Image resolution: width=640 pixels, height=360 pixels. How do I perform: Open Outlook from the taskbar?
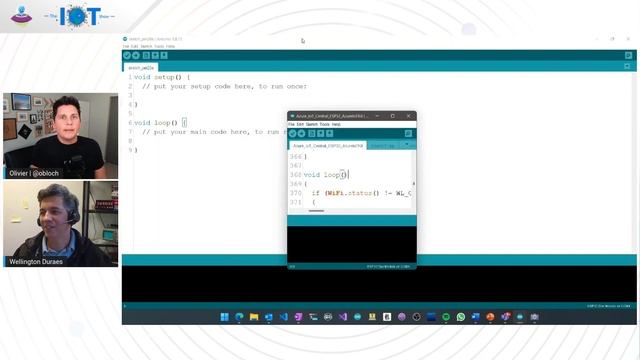(x=269, y=317)
